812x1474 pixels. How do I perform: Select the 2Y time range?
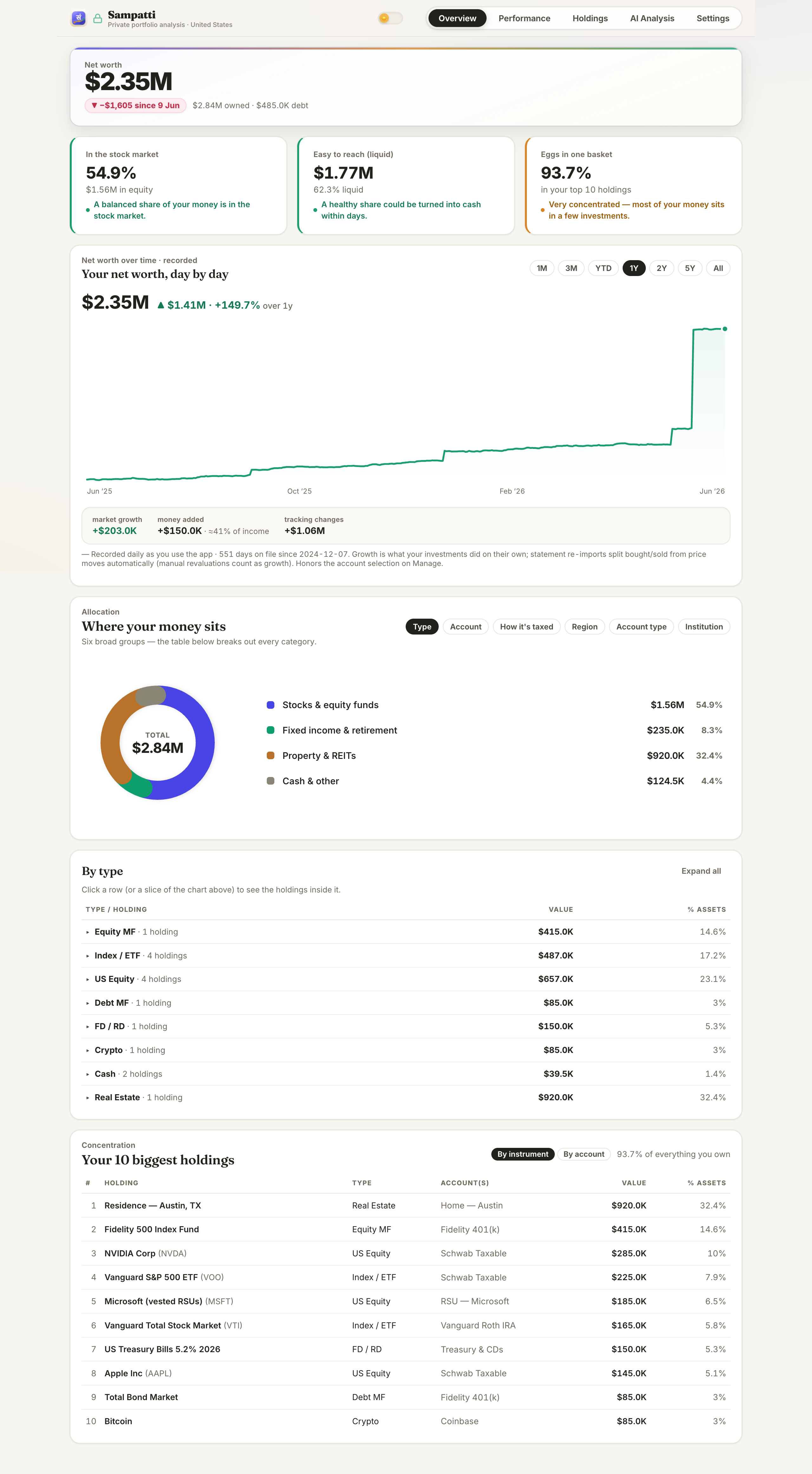662,268
